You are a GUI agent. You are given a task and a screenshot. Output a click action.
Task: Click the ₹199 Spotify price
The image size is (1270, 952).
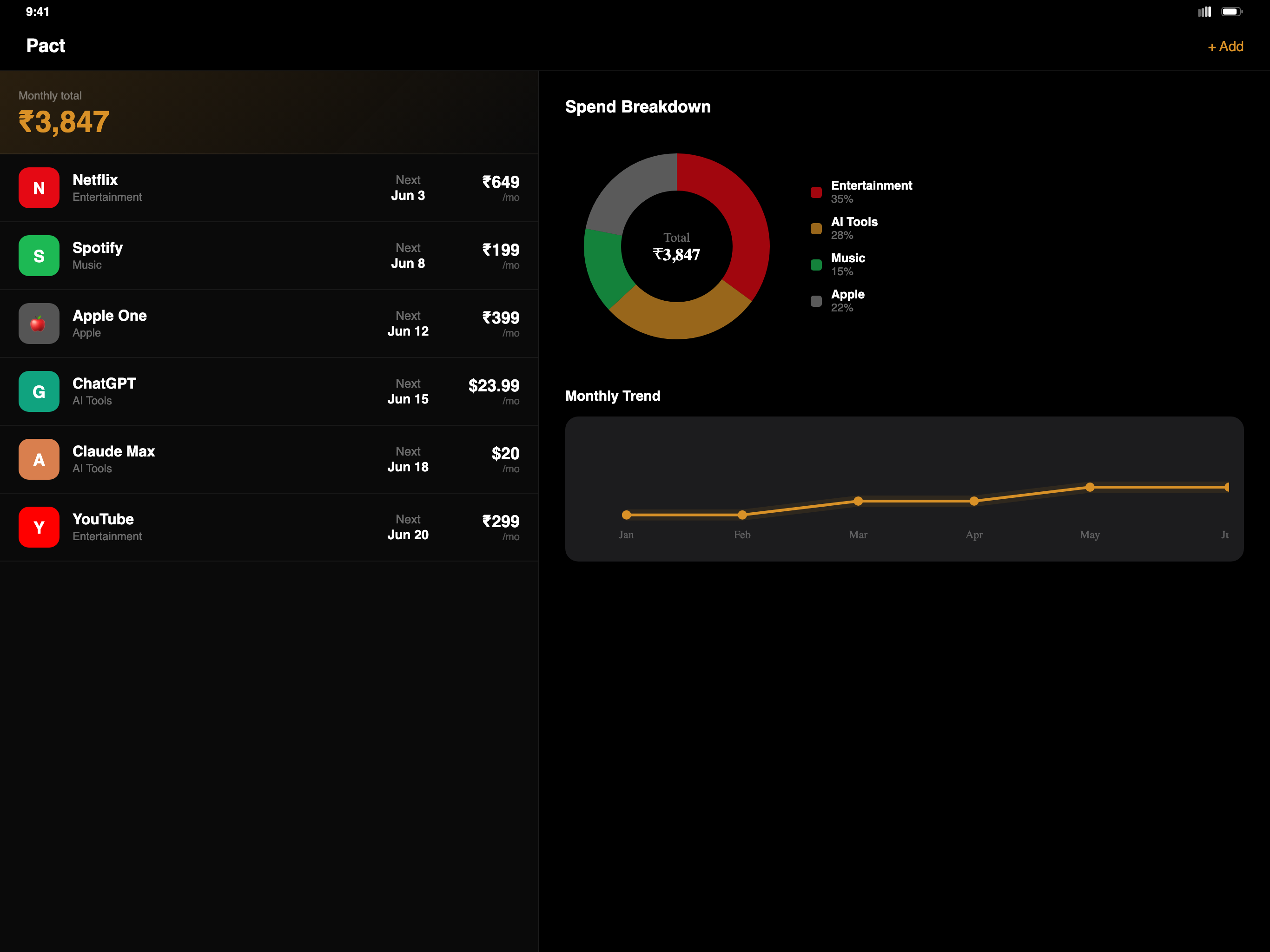click(x=501, y=250)
